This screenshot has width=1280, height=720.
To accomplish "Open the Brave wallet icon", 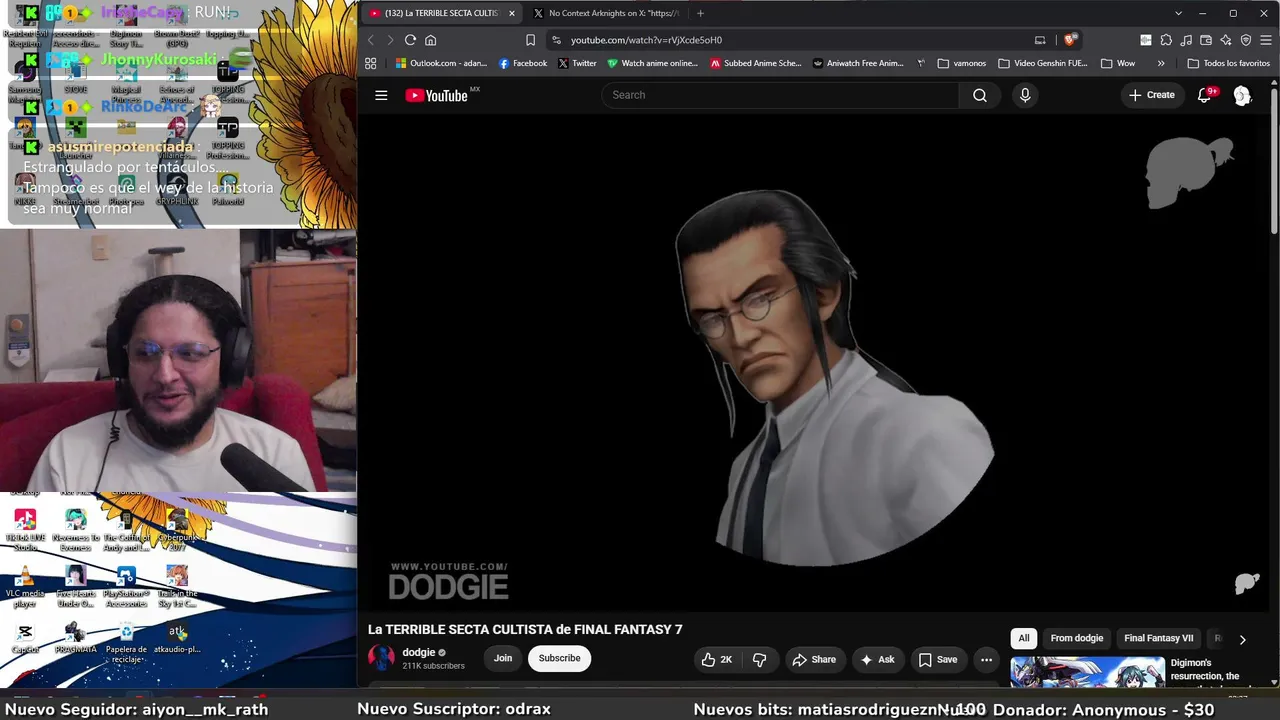I will pos(1206,40).
